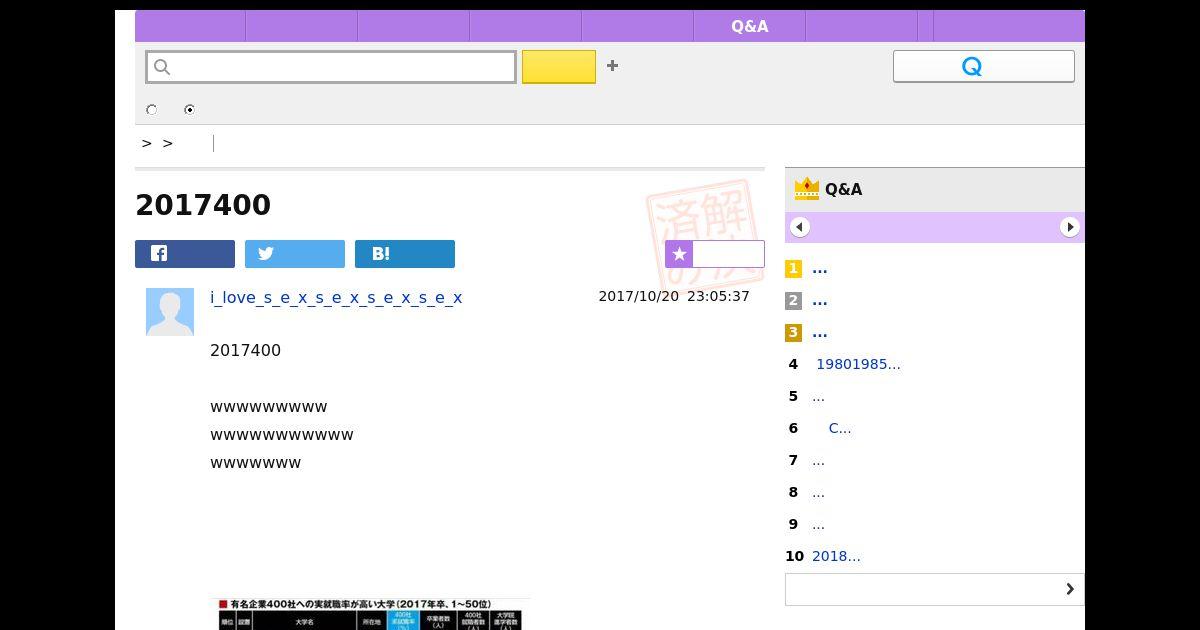This screenshot has height=630, width=1200.
Task: Open ranking item 9 link
Action: pyautogui.click(x=818, y=525)
